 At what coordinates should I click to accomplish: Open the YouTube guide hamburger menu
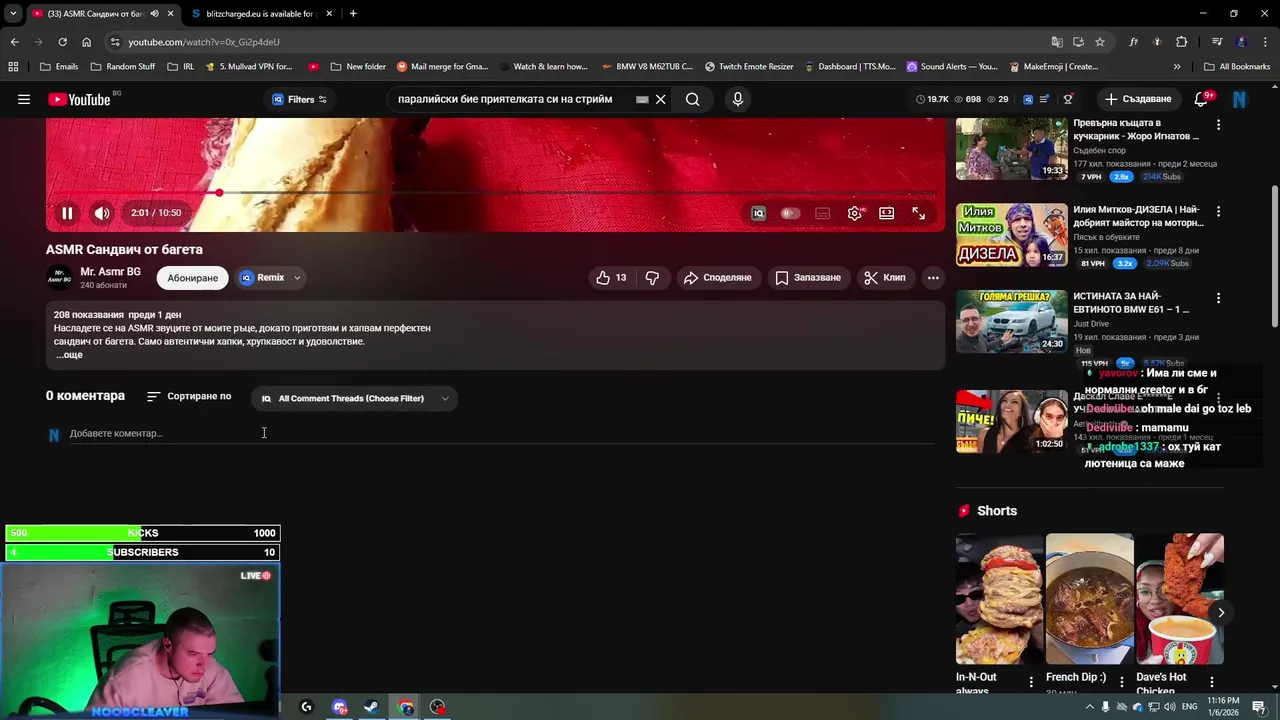tap(24, 99)
